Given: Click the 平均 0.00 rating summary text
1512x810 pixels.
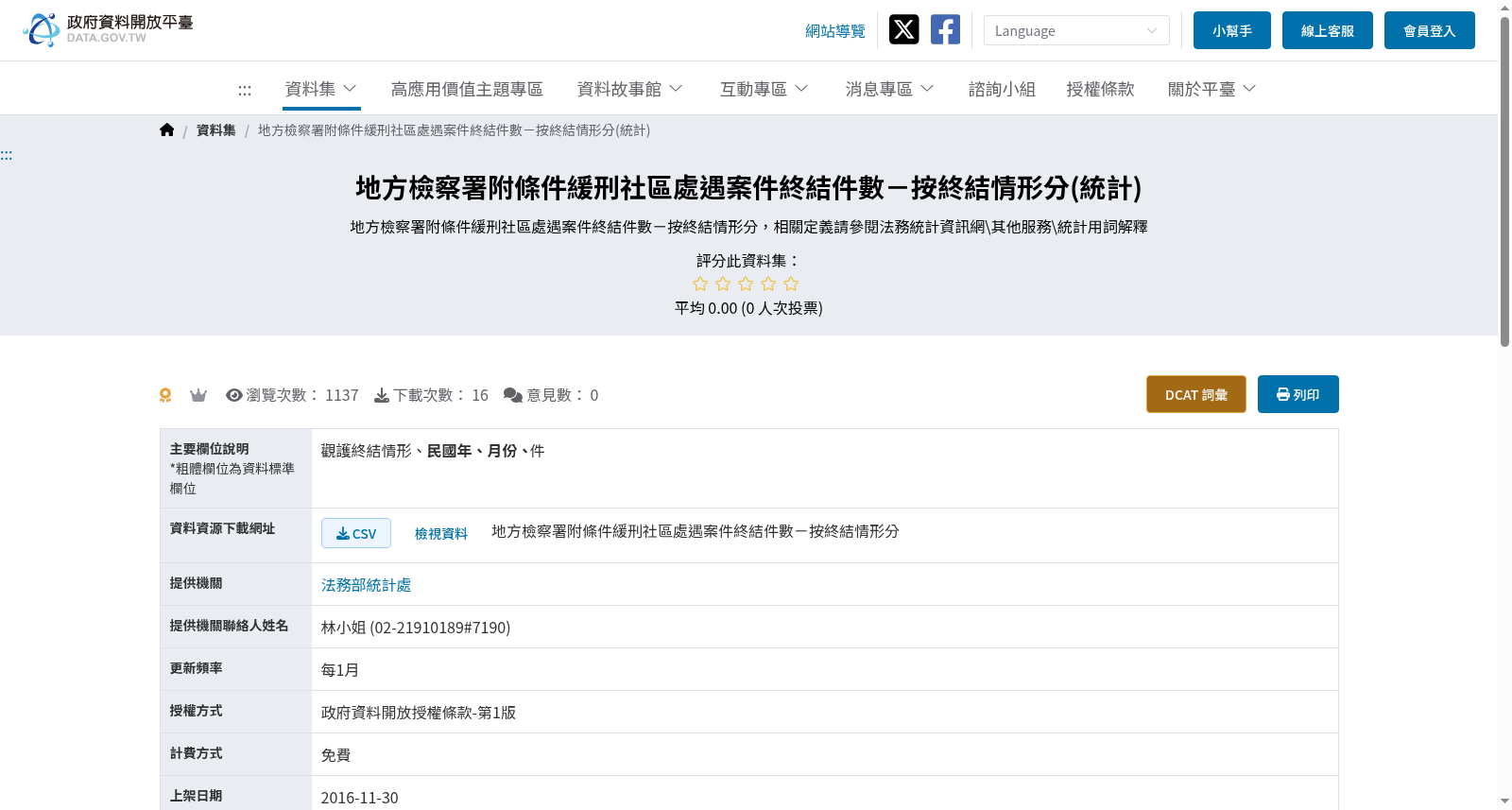Looking at the screenshot, I should 748,308.
